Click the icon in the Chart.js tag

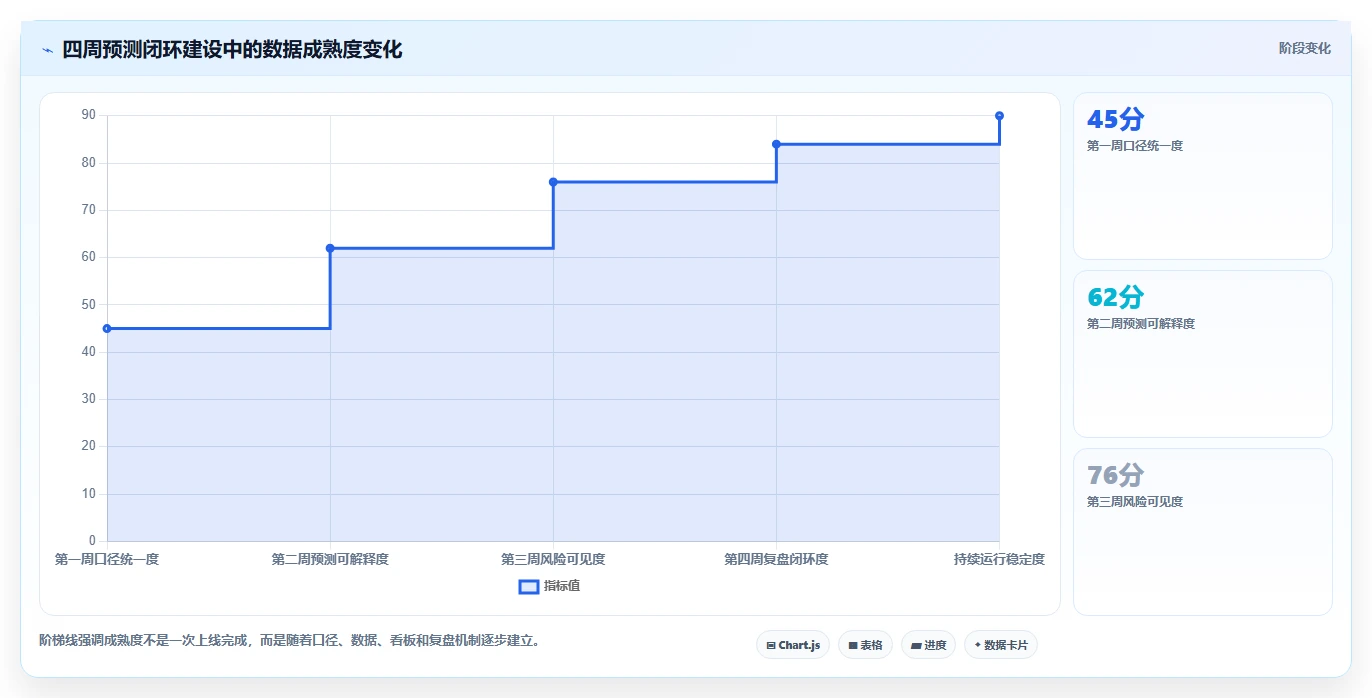771,646
